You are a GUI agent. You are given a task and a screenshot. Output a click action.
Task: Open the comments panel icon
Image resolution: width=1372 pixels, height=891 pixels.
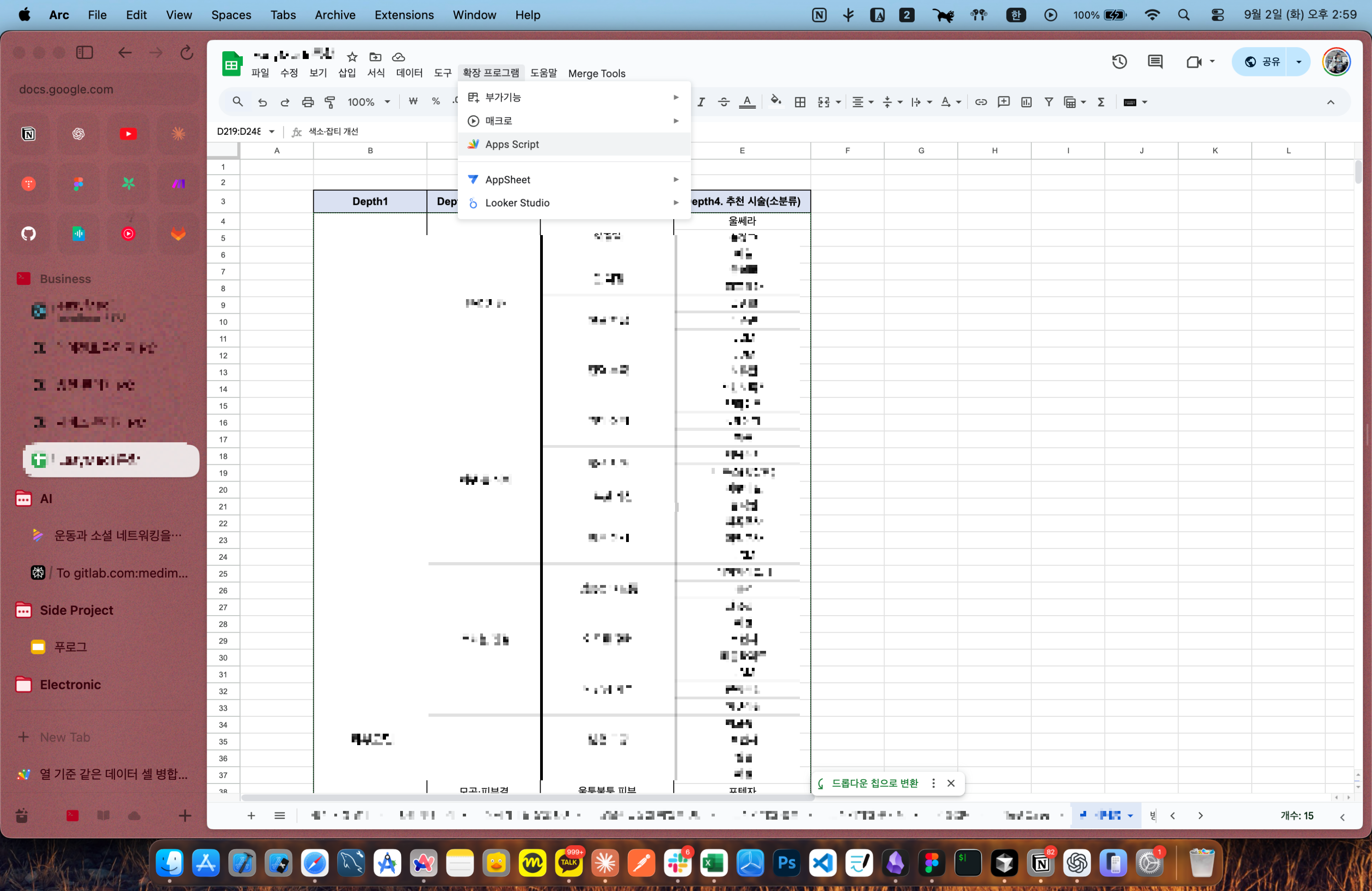pyautogui.click(x=1155, y=62)
